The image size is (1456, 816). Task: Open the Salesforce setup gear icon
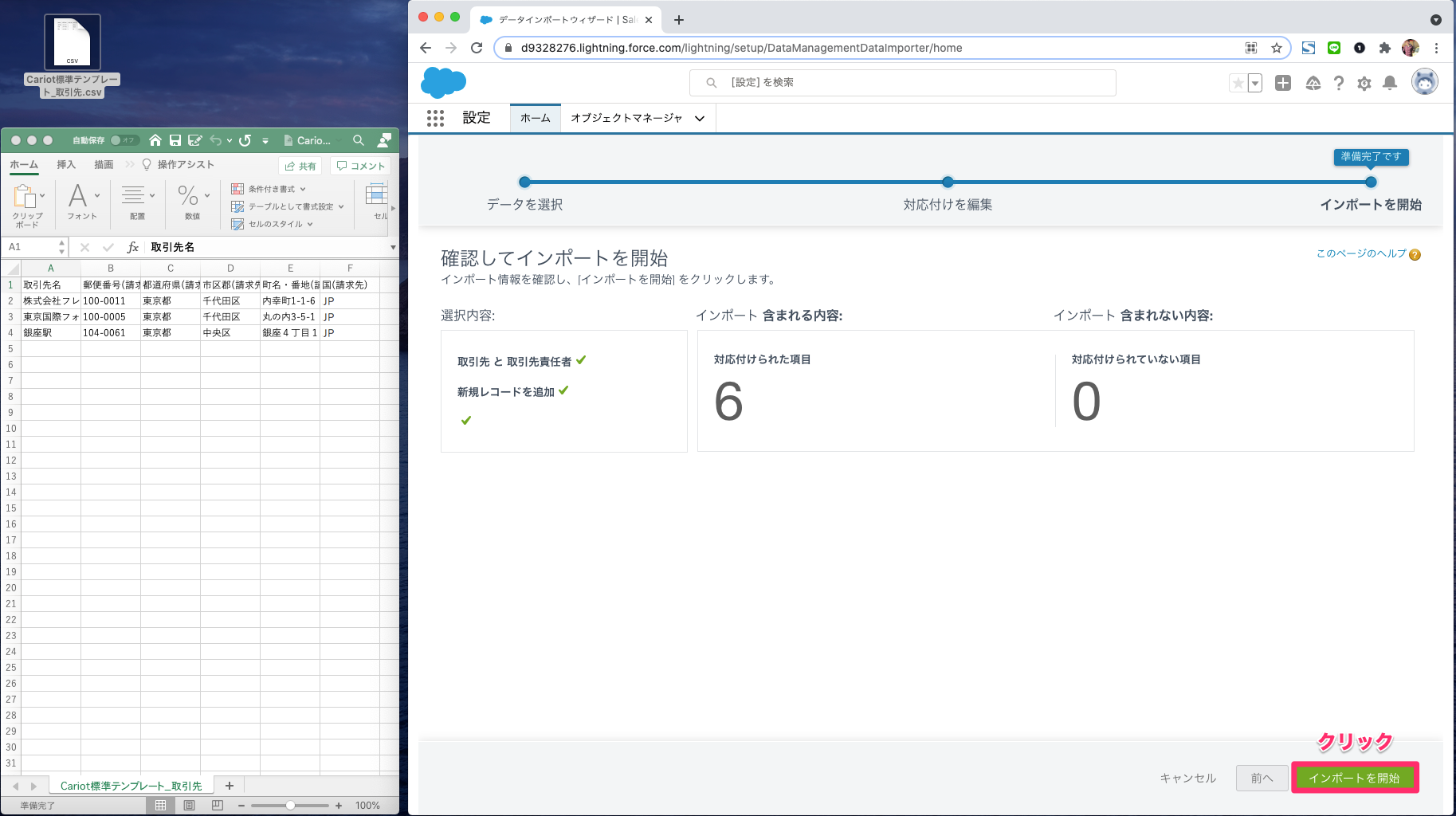click(1364, 83)
